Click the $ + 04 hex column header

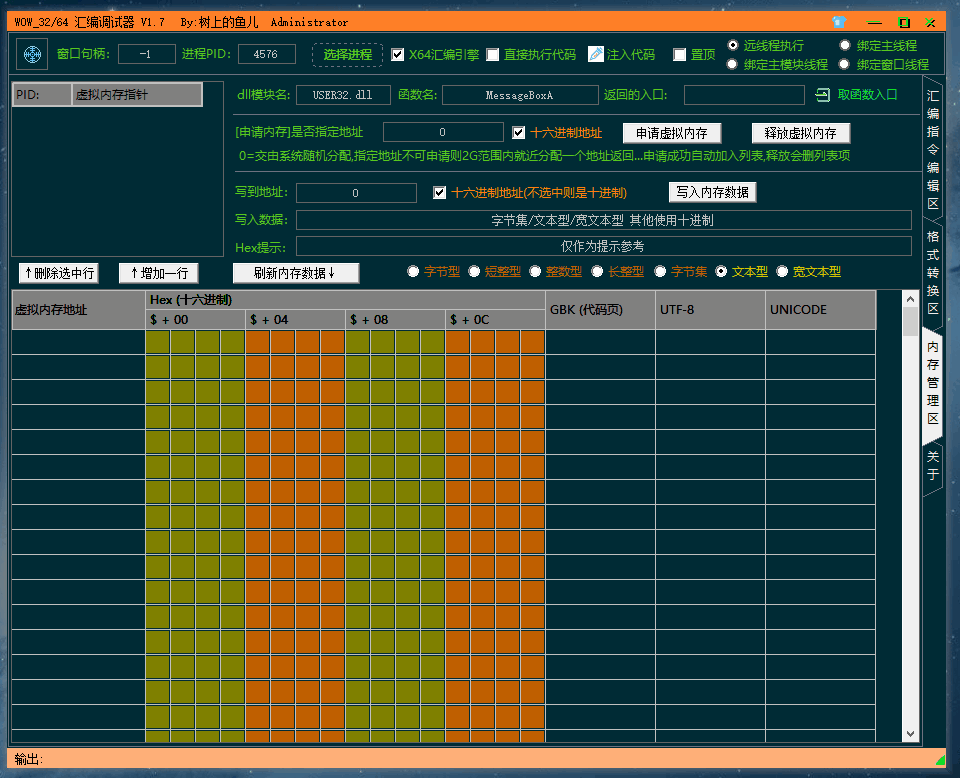tap(295, 320)
